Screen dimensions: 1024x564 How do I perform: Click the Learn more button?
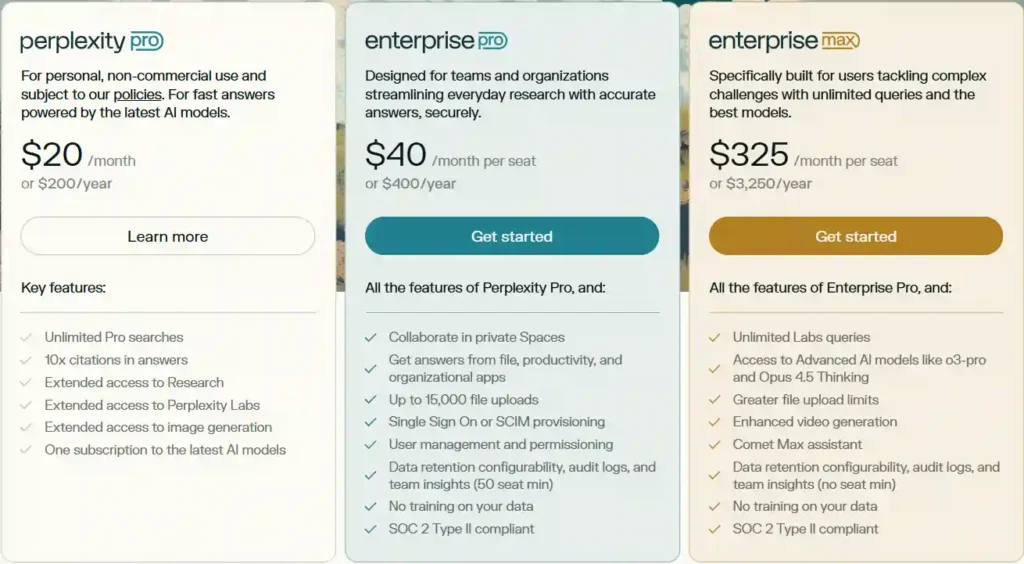tap(168, 237)
